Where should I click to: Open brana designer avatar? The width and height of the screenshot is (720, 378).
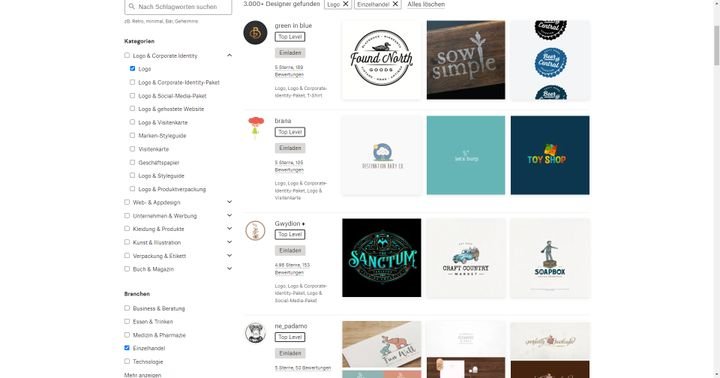(x=255, y=128)
